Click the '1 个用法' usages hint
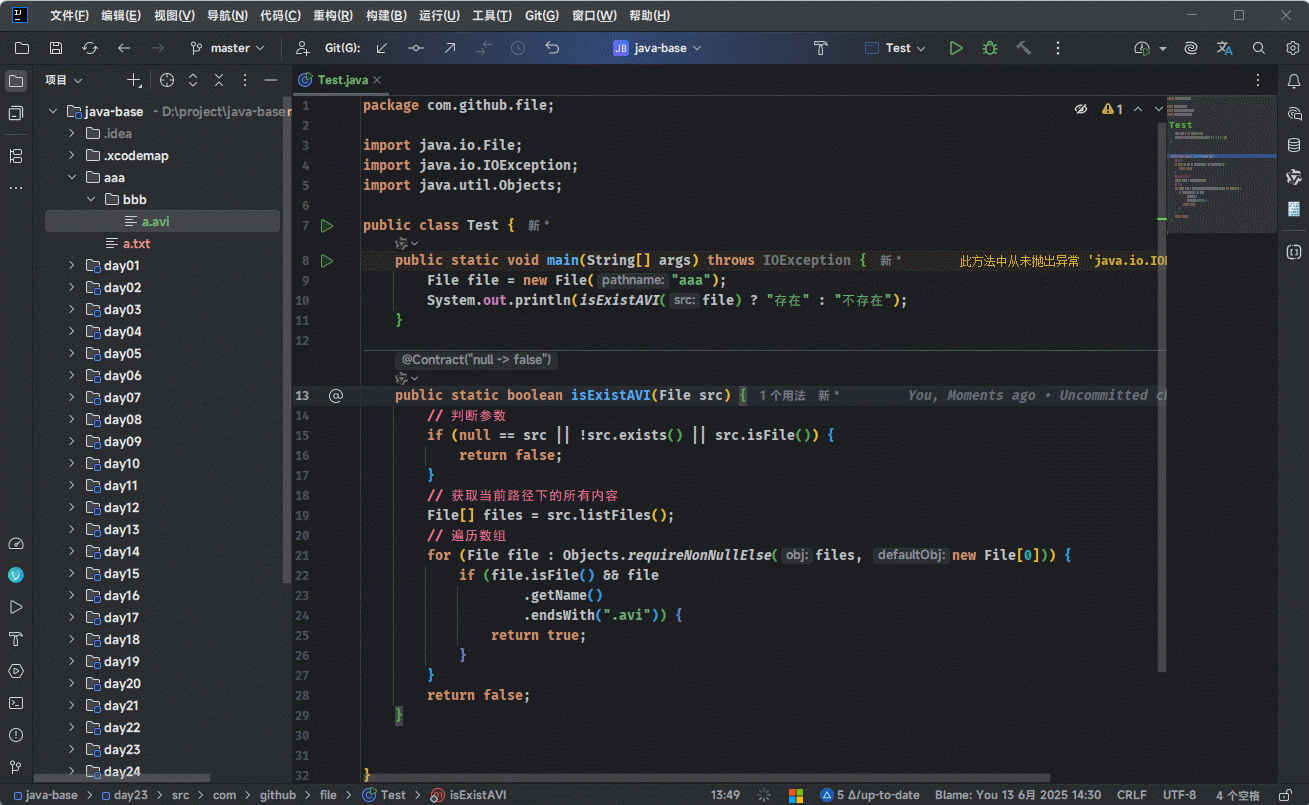 782,396
